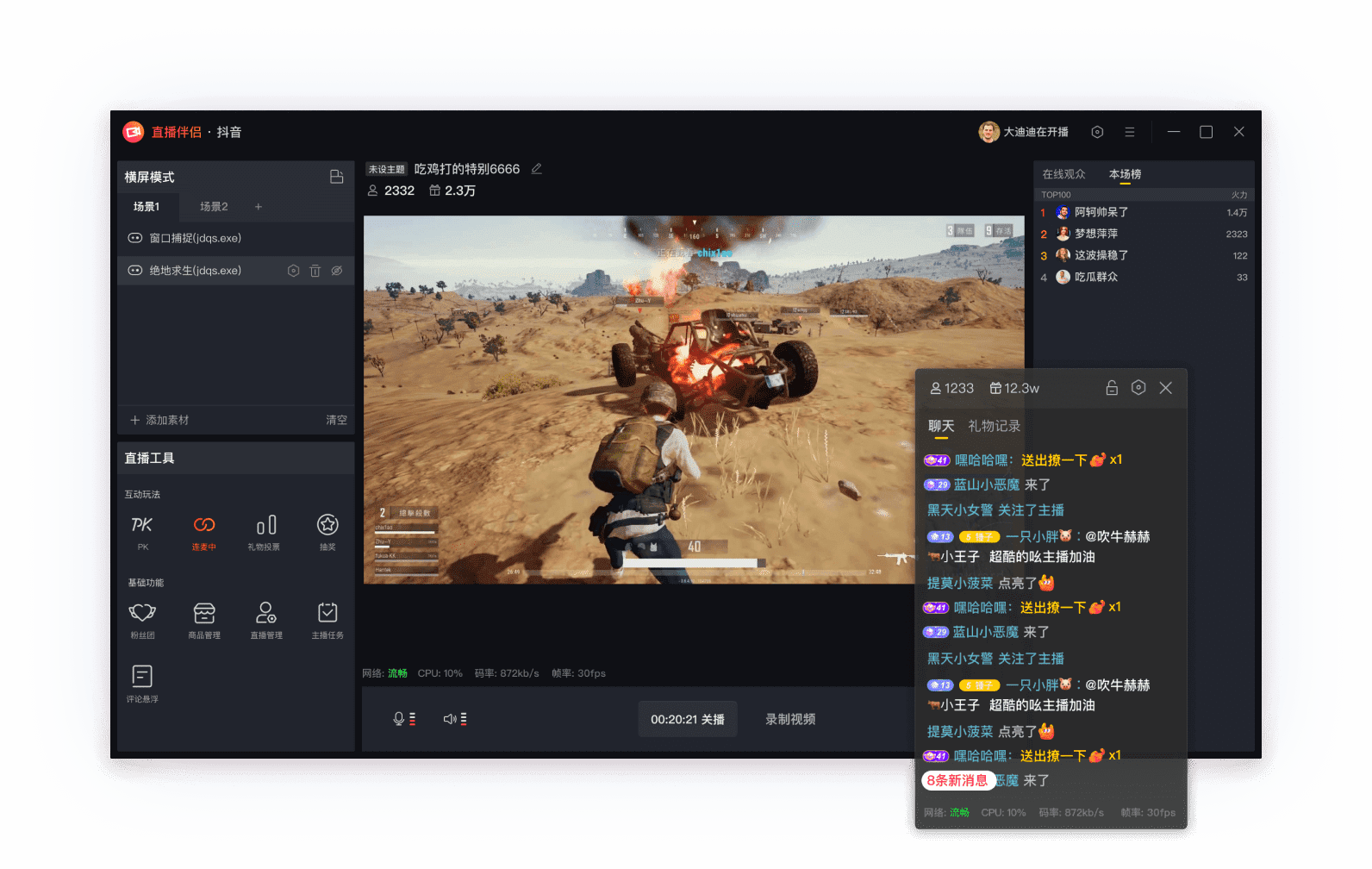The height and width of the screenshot is (869, 1372).
Task: Click 添加素材 to add source
Action: [x=159, y=420]
